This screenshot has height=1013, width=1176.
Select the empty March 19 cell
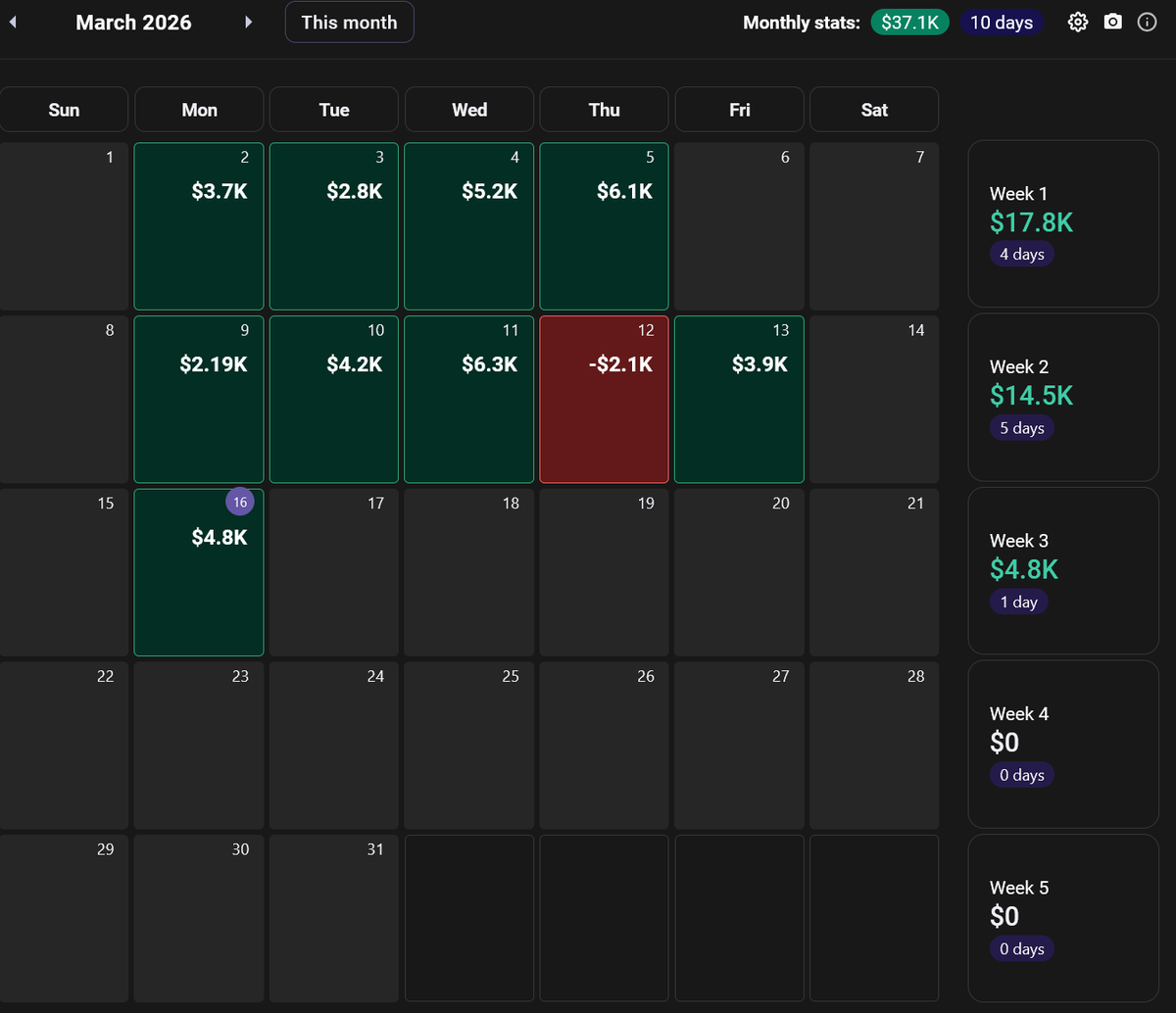605,572
